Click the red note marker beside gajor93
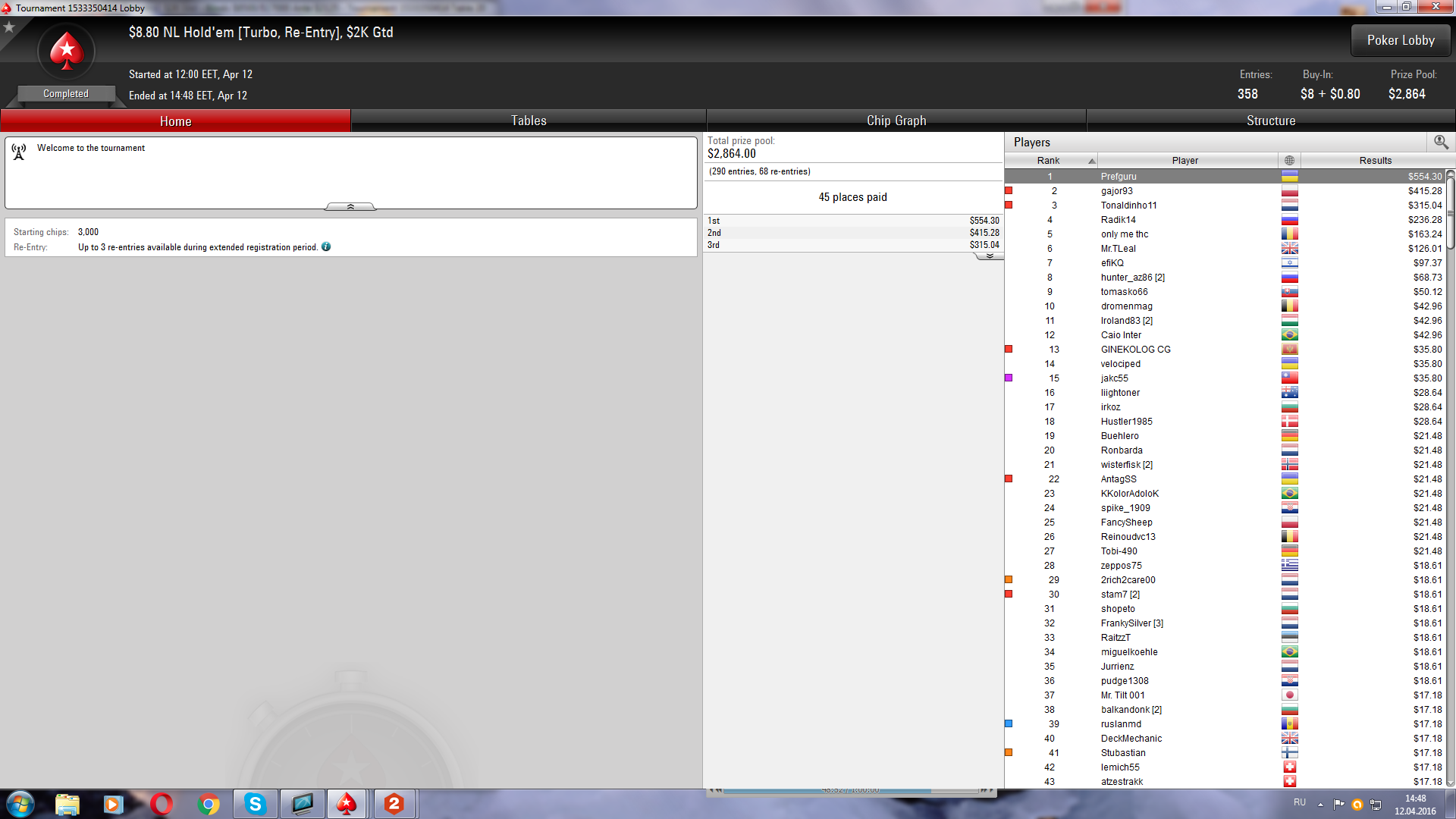 click(x=1009, y=190)
